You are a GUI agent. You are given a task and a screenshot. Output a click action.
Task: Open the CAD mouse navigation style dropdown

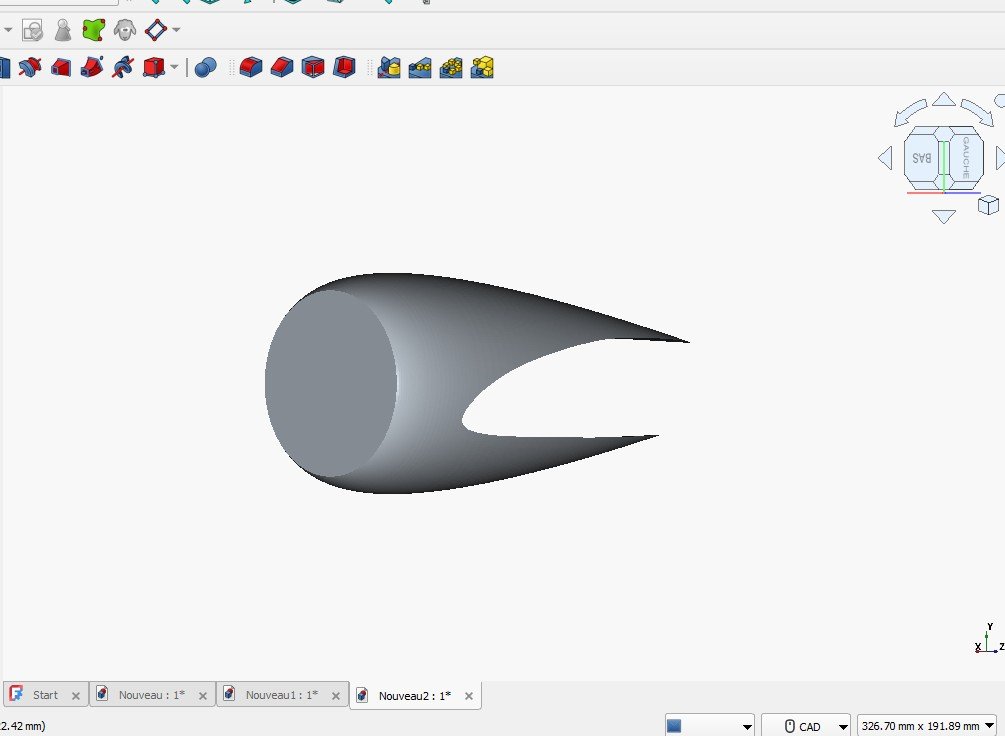843,726
